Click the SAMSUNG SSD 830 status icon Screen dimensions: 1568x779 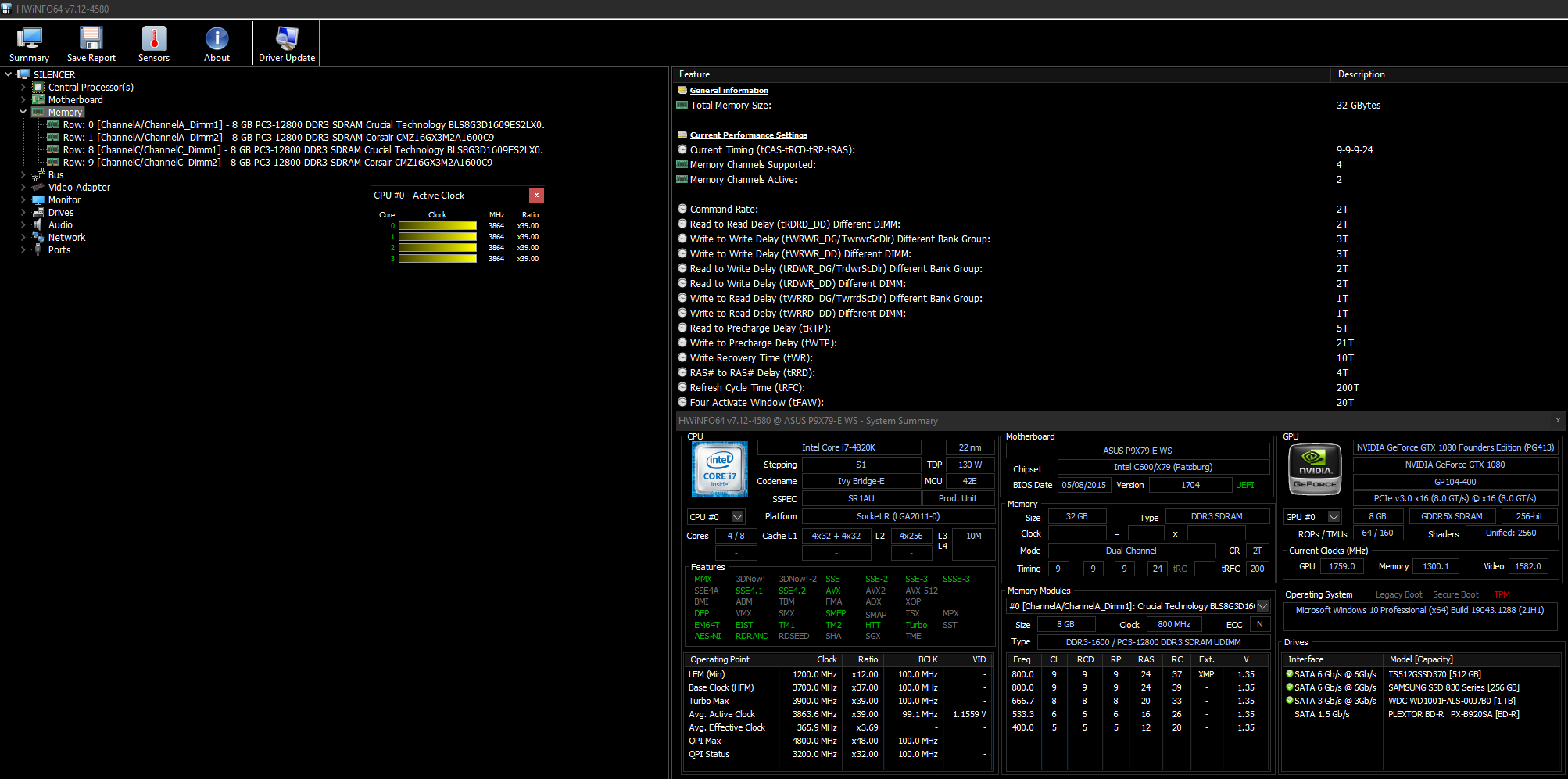pyautogui.click(x=1290, y=687)
